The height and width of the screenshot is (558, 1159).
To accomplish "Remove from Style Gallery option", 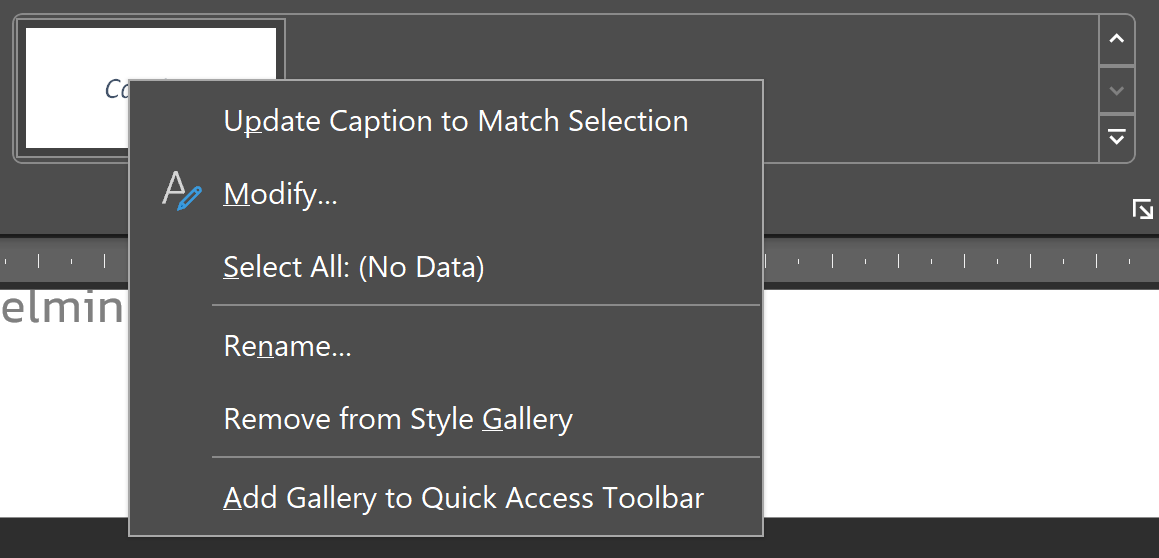I will click(398, 419).
